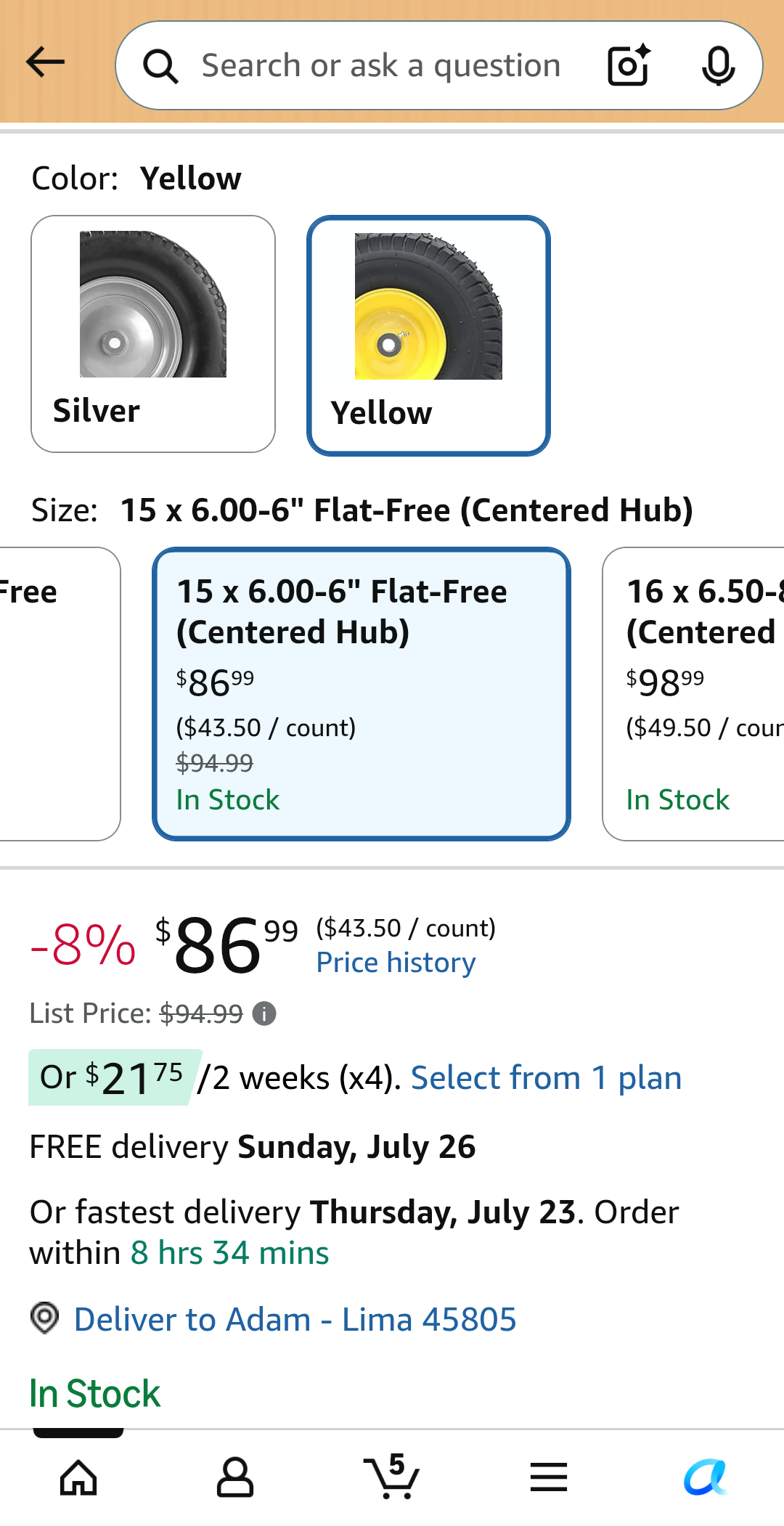
Task: Open Price history link
Action: coord(396,963)
